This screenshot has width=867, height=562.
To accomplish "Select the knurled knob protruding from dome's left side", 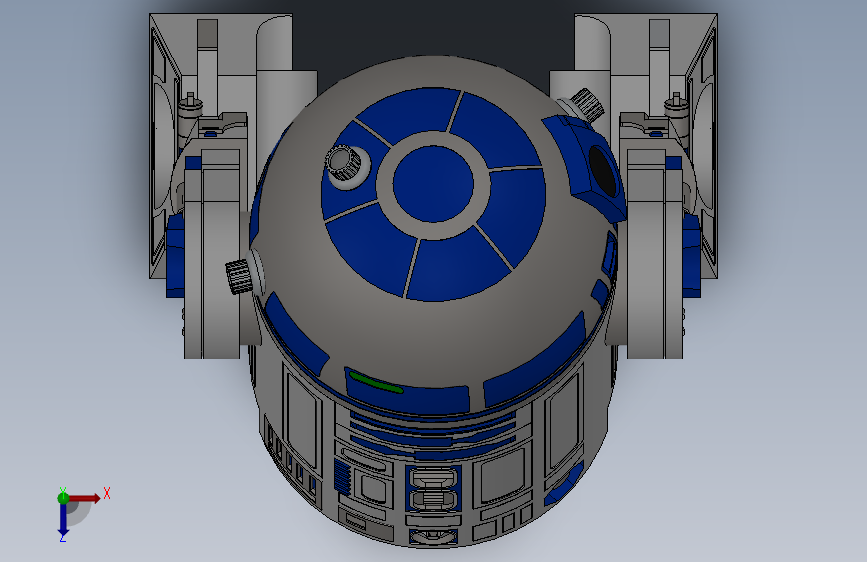I will click(x=239, y=277).
